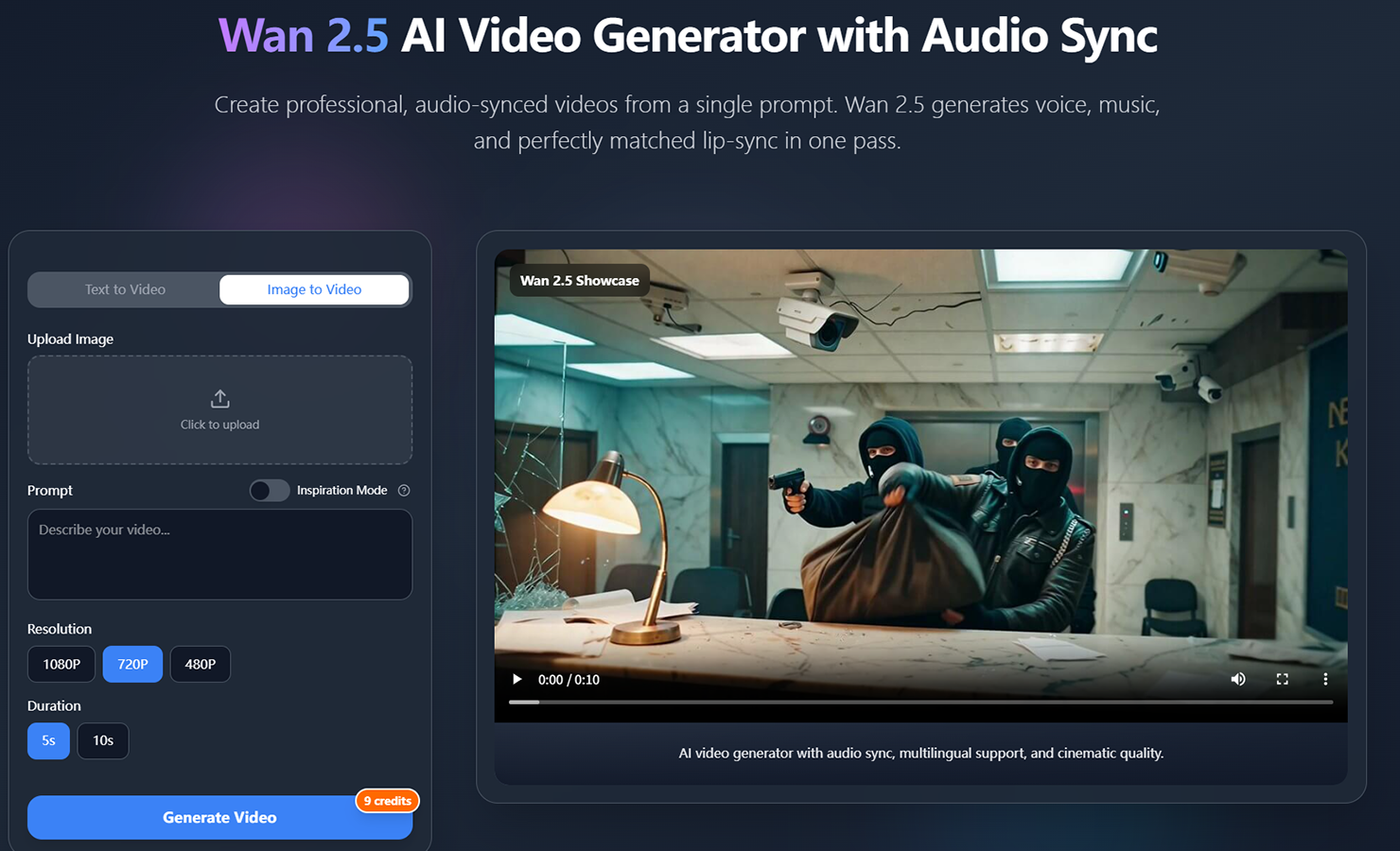This screenshot has width=1400, height=851.
Task: Enable Inspiration Mode
Action: pyautogui.click(x=270, y=490)
